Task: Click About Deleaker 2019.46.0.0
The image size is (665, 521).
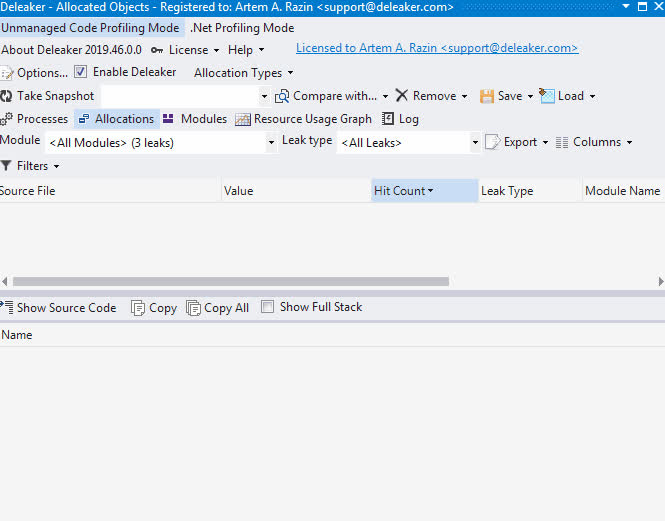Action: 71,50
